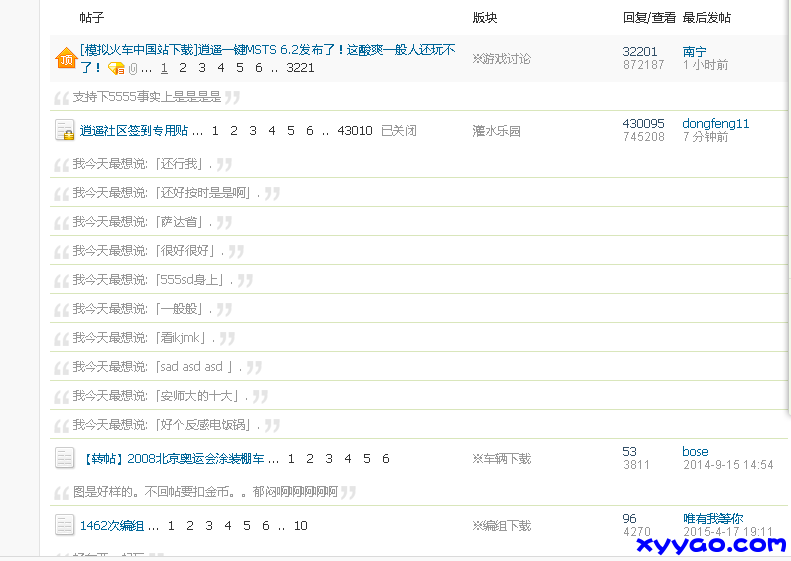Image resolution: width=791 pixels, height=561 pixels.
Task: Click the quote 我今天最想说:「555sd身上」
Action: click(x=153, y=280)
